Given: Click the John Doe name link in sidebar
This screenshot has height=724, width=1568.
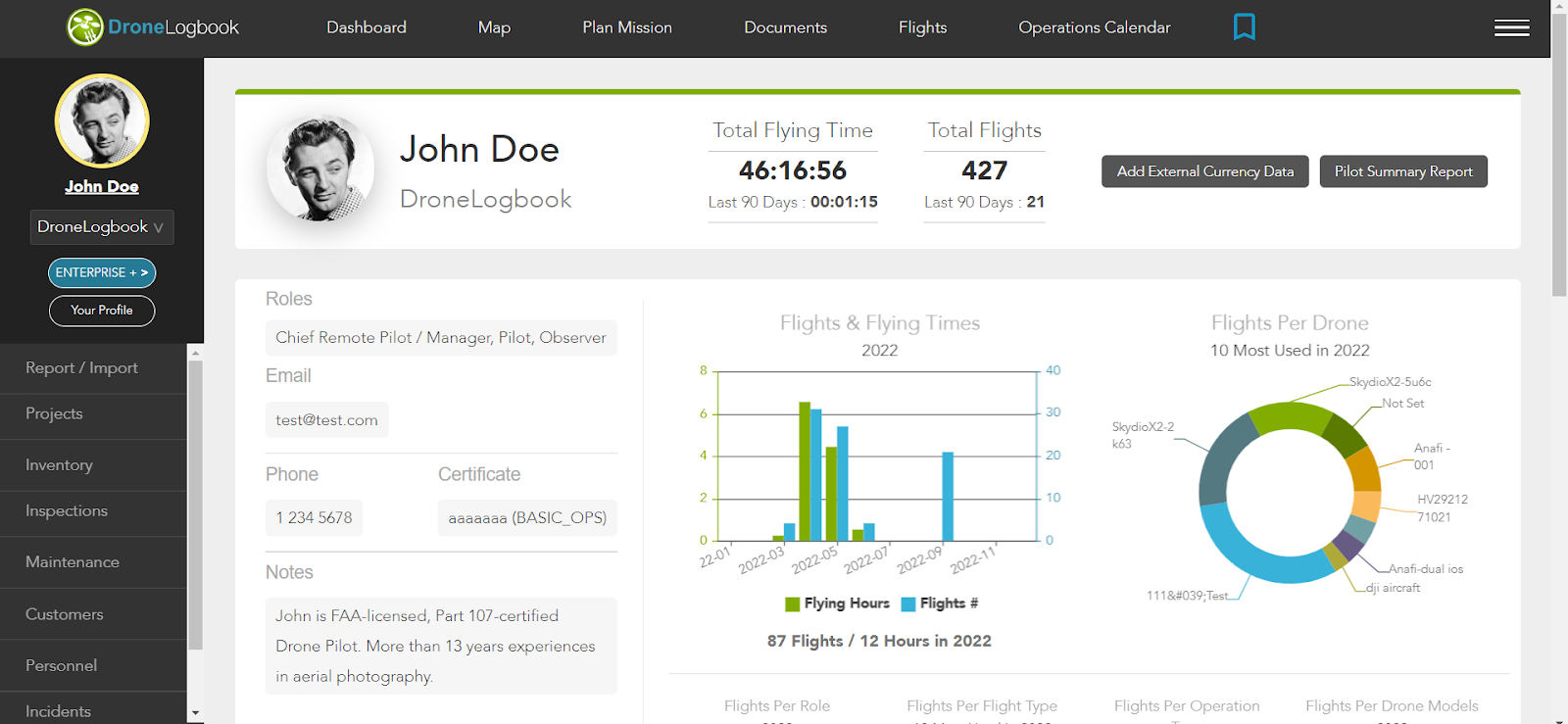Looking at the screenshot, I should point(102,186).
